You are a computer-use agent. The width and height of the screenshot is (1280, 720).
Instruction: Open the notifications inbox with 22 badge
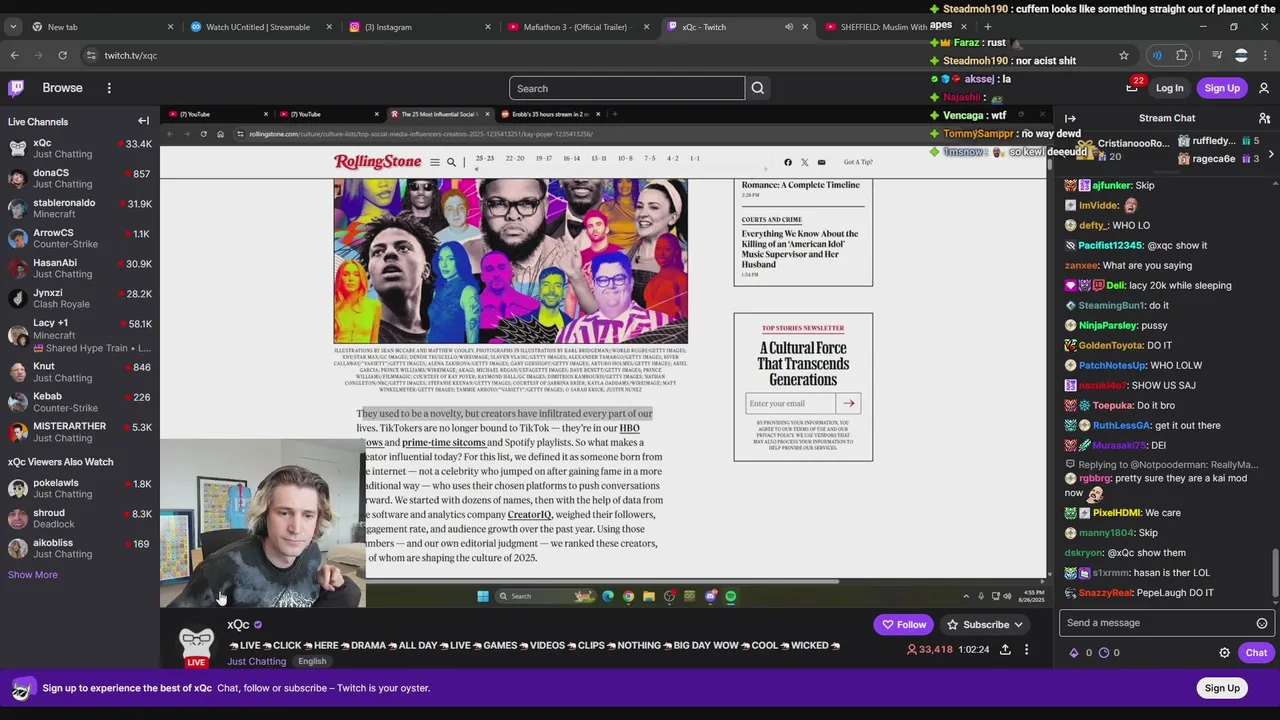1132,88
